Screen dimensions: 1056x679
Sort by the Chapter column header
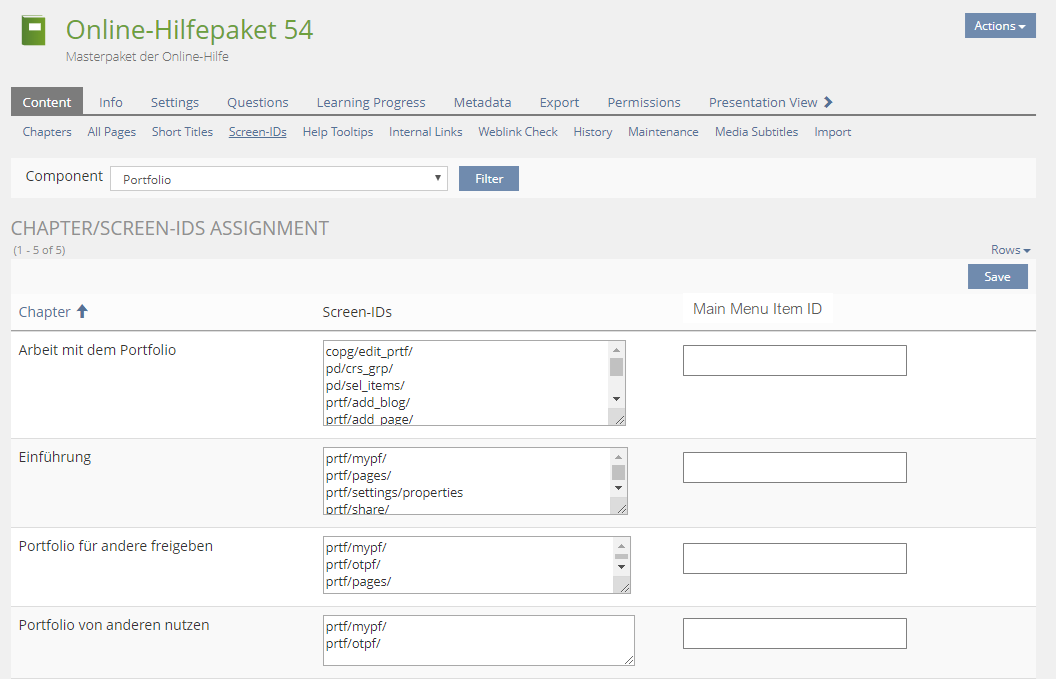click(45, 312)
